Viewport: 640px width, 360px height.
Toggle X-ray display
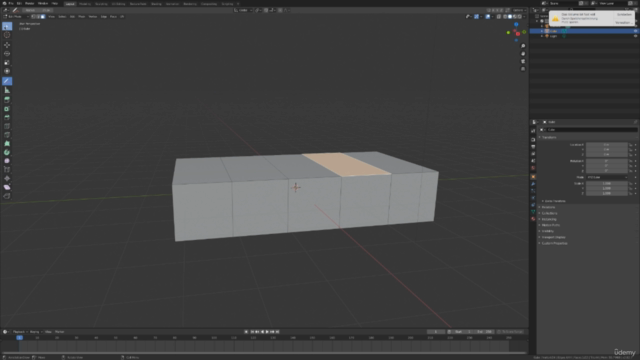[499, 17]
